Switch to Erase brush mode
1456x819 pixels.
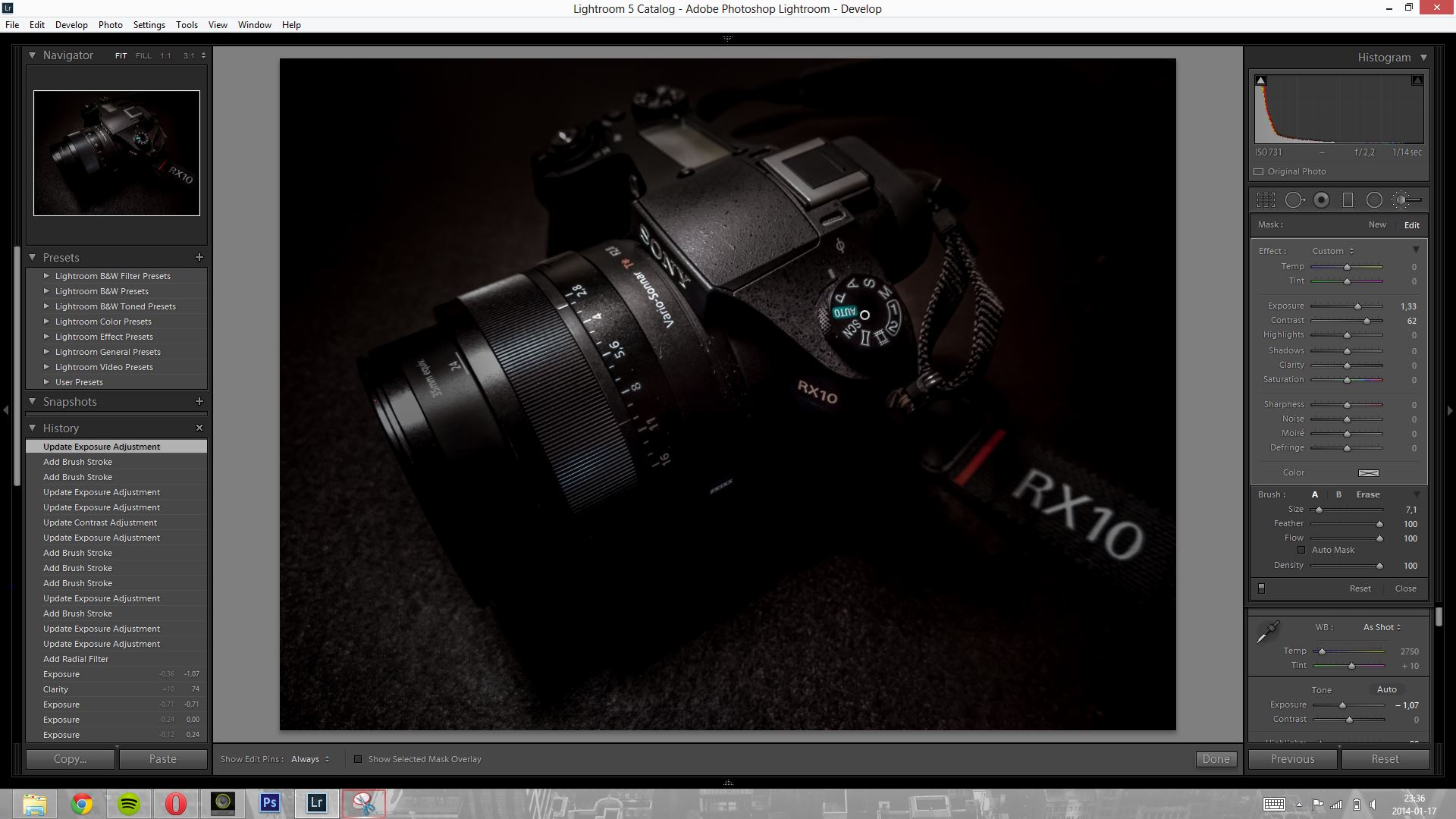point(1368,494)
